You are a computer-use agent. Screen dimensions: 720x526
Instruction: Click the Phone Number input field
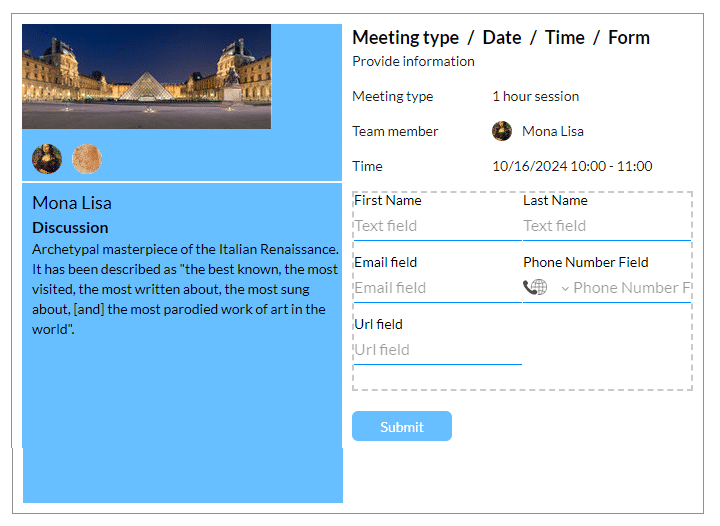pyautogui.click(x=631, y=288)
